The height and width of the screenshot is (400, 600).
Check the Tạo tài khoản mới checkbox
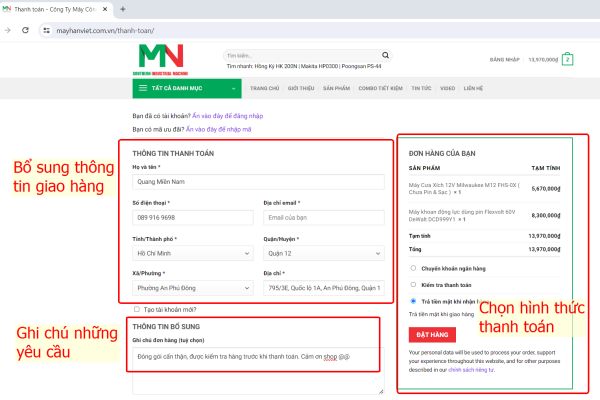[x=136, y=310]
